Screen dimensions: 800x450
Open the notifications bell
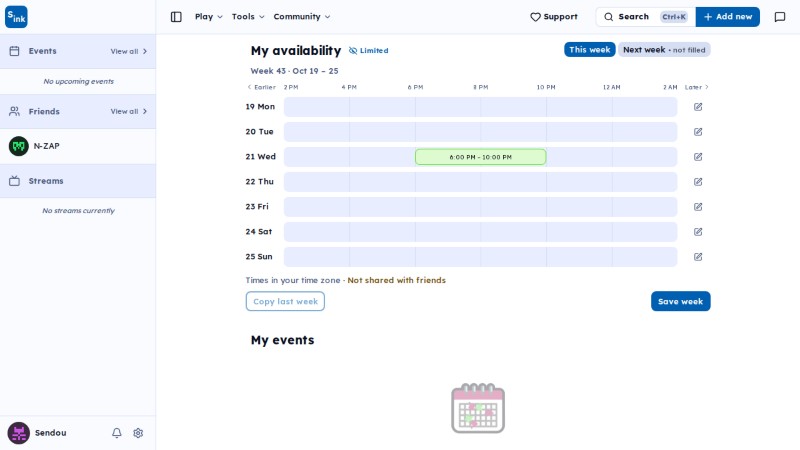tap(117, 433)
